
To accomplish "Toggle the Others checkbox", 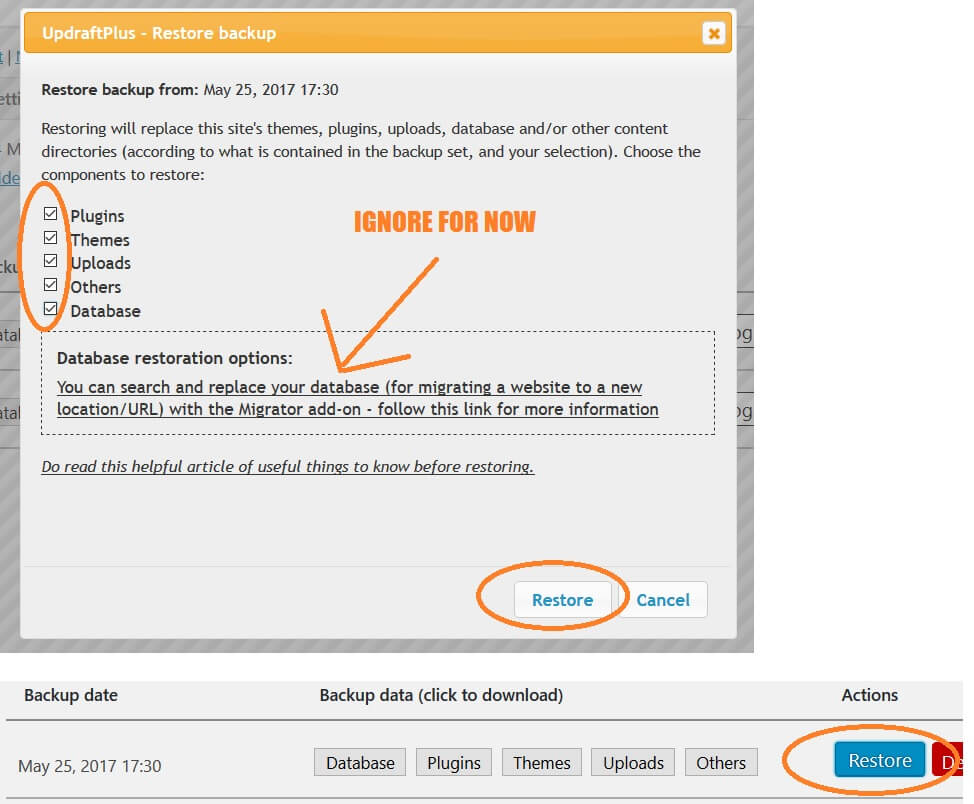I will [51, 285].
